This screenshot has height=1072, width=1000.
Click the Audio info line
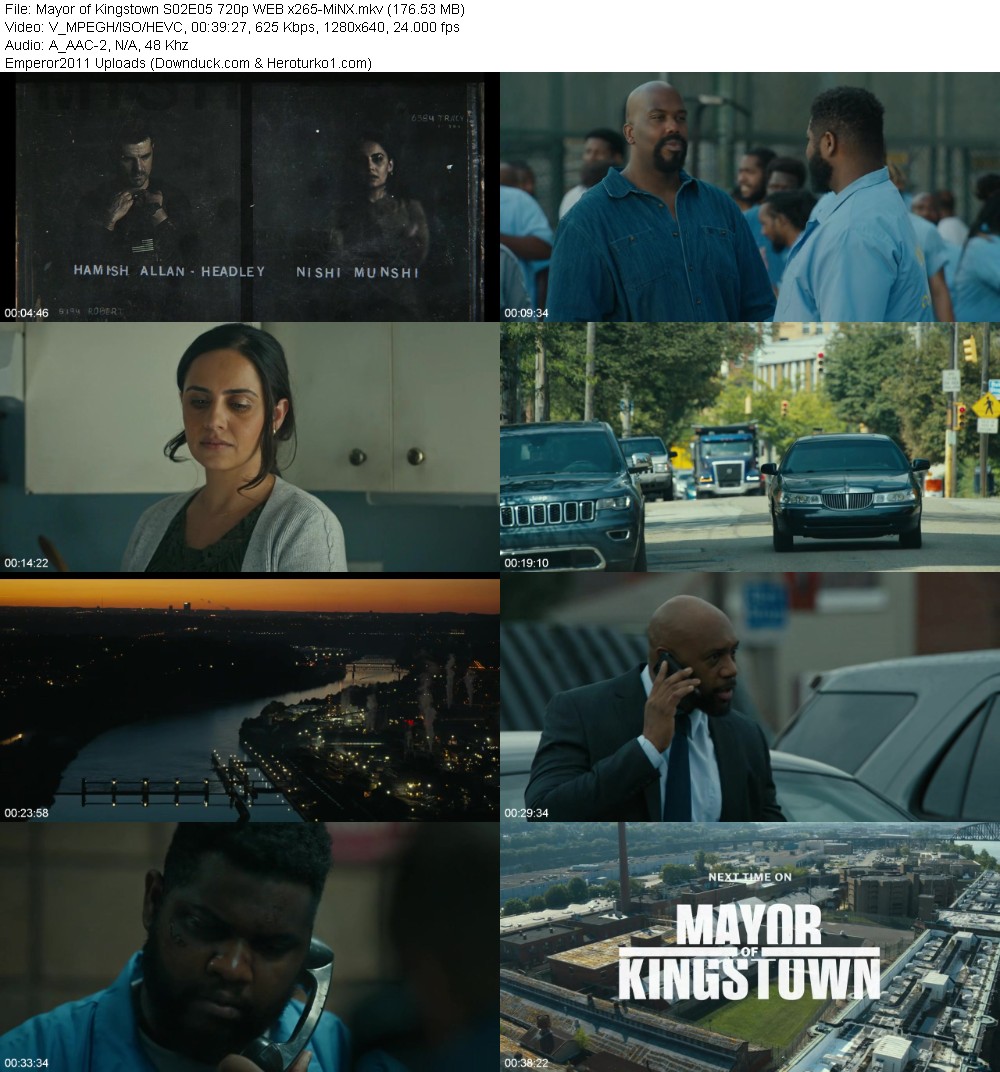(x=96, y=45)
